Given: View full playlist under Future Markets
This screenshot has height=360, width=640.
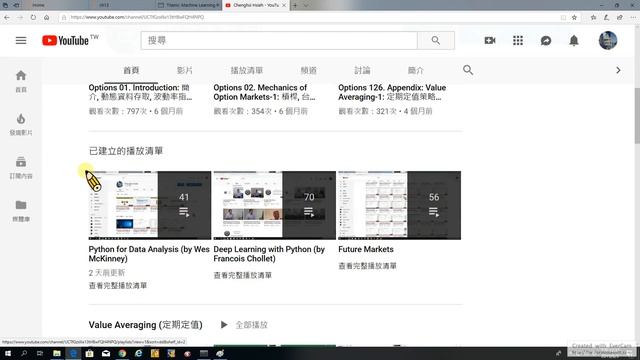Looking at the screenshot, I should click(x=367, y=266).
